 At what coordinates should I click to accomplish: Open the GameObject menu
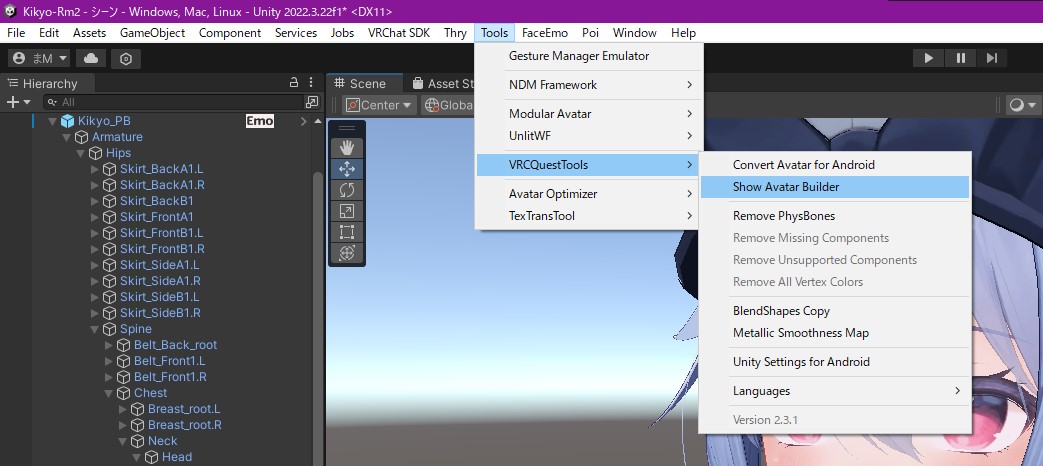click(152, 33)
